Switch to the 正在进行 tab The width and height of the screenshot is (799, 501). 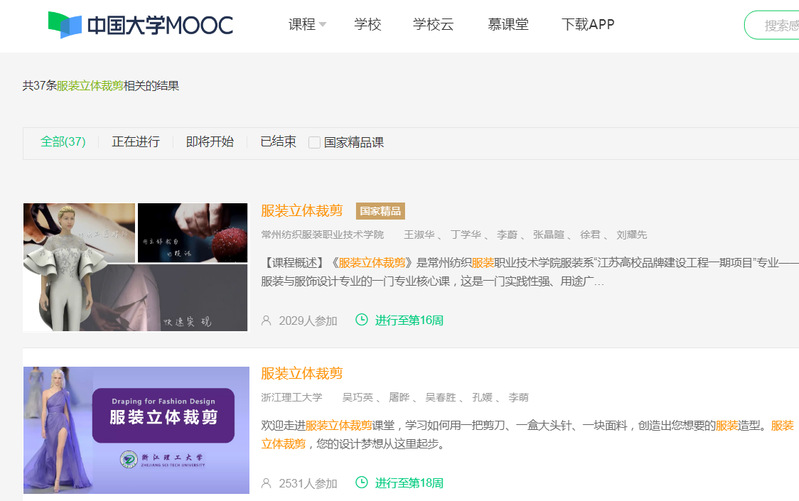(x=136, y=142)
